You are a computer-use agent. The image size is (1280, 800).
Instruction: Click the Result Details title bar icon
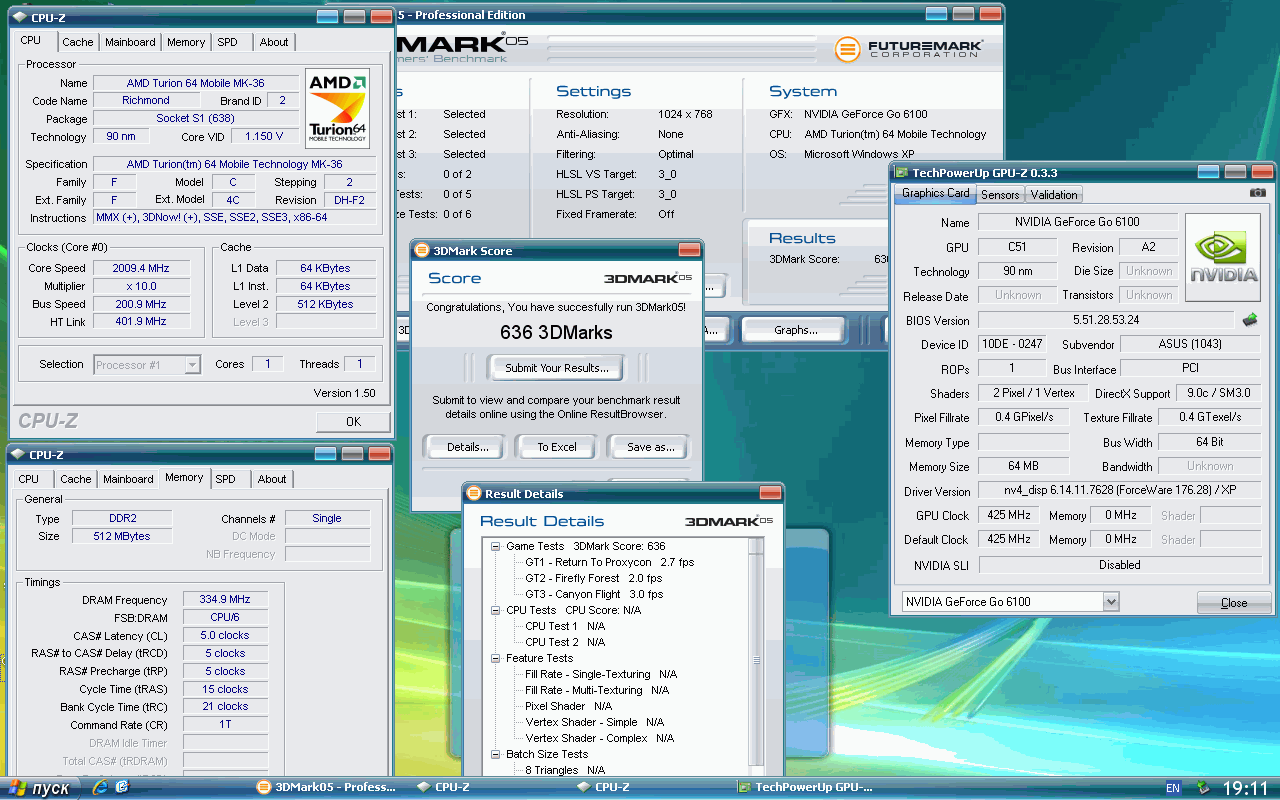[474, 493]
